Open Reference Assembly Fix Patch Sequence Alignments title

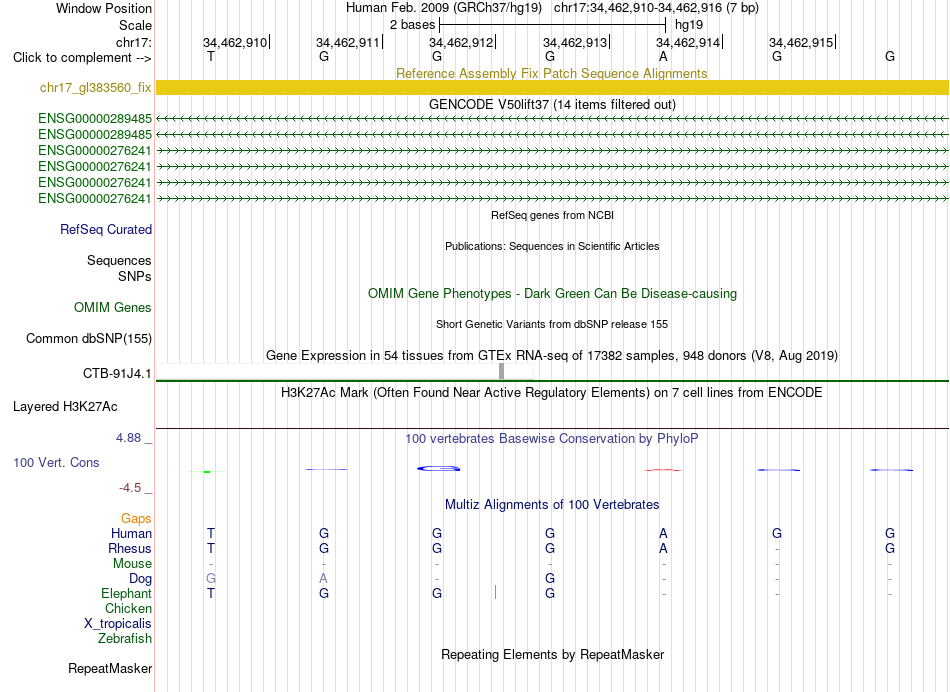tap(551, 73)
